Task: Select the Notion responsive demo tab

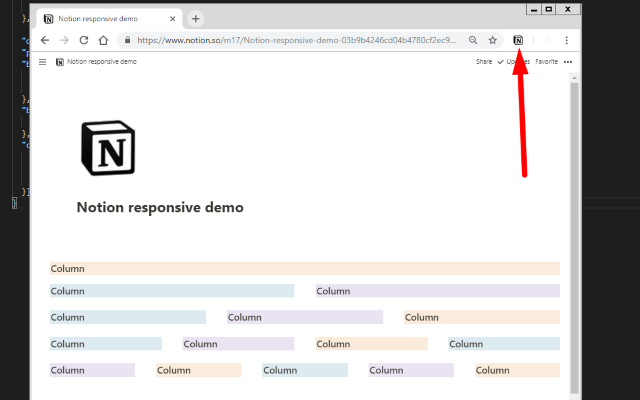Action: point(109,19)
